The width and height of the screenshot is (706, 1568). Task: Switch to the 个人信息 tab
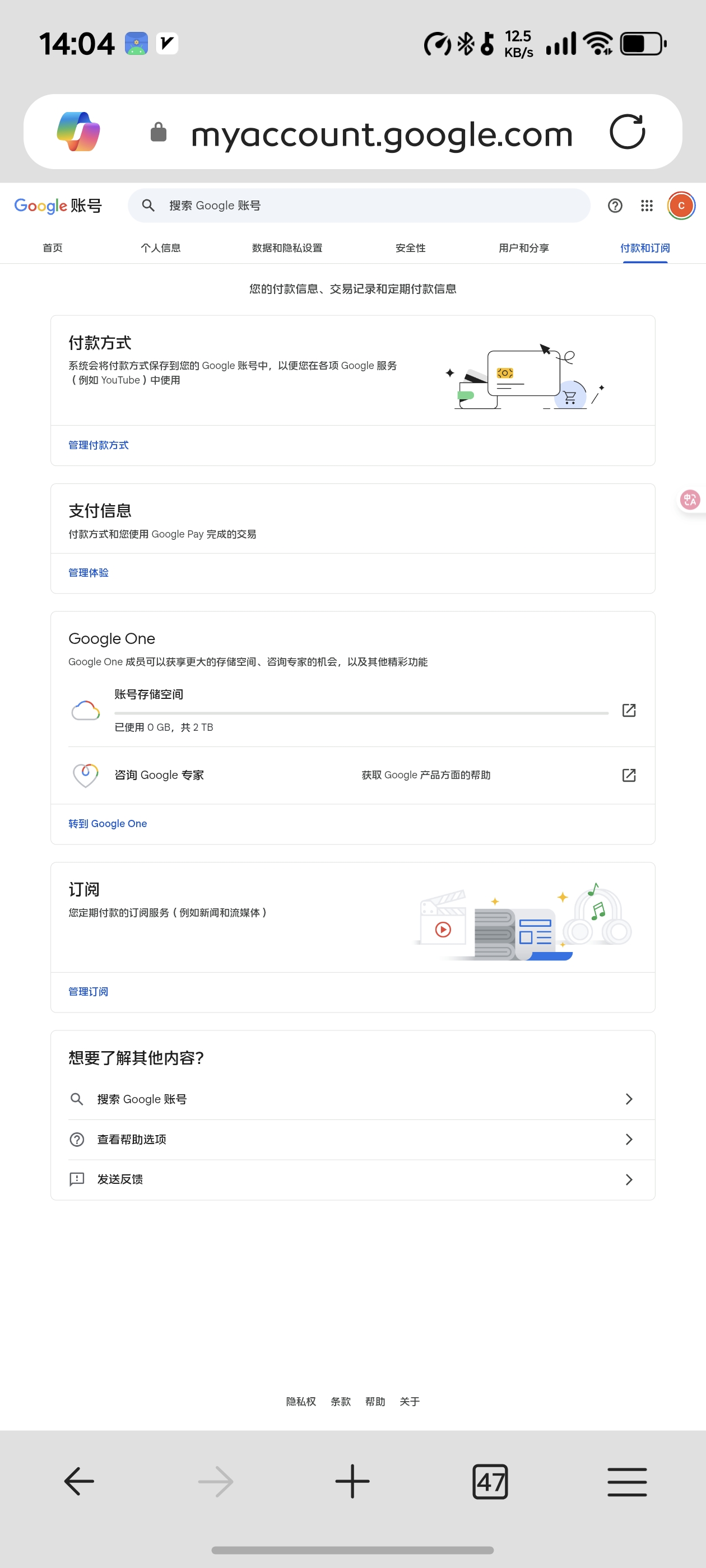(160, 248)
